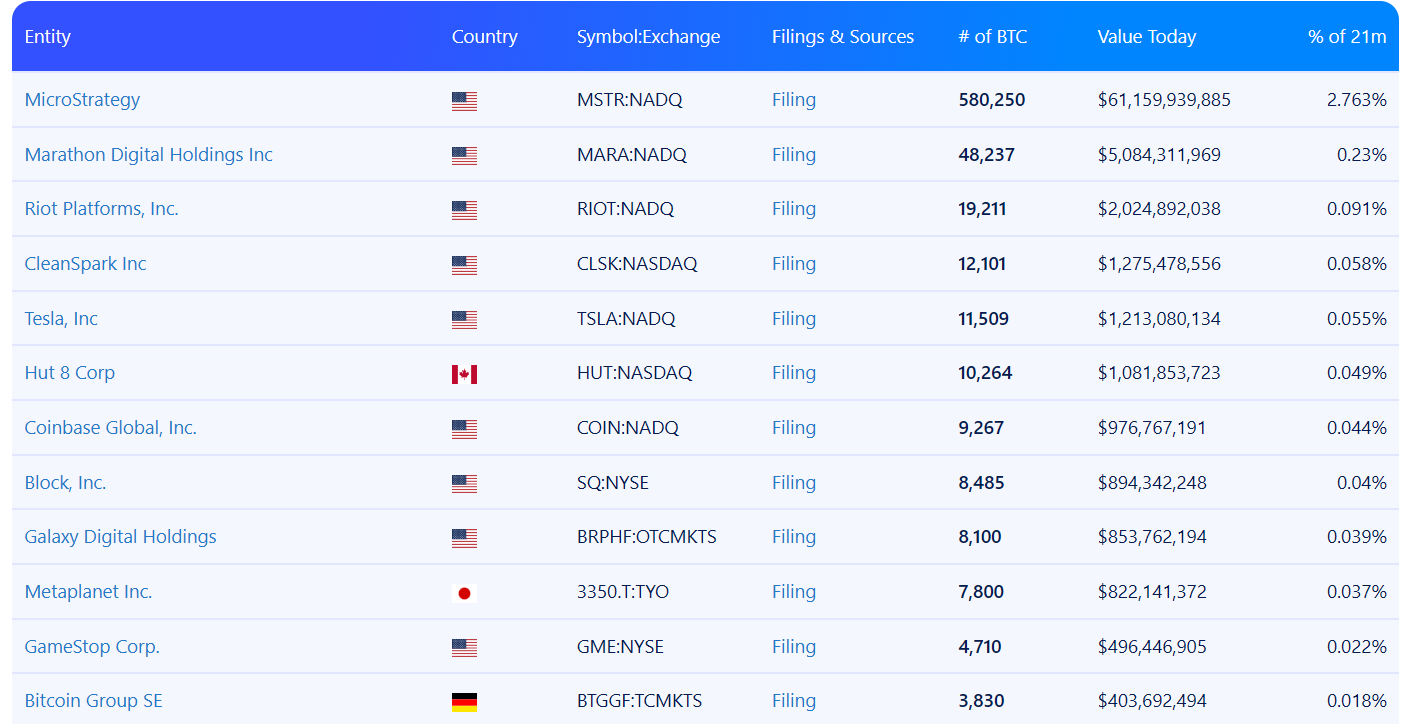Select the 8,100 BTC value
This screenshot has height=724, width=1408.
tap(980, 537)
